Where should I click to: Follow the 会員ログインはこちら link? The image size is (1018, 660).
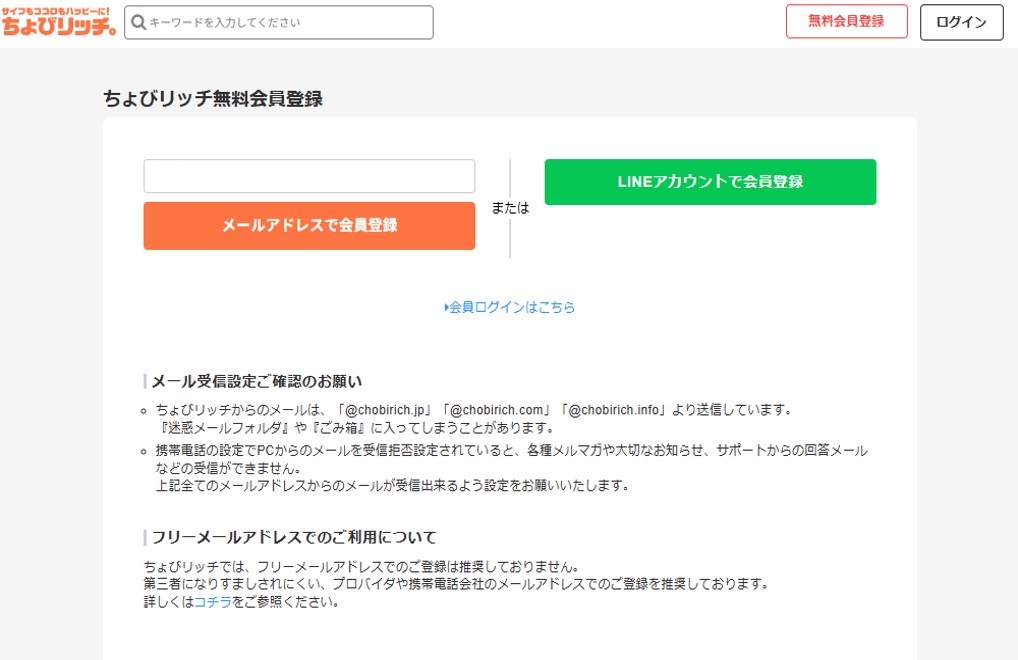pyautogui.click(x=512, y=308)
